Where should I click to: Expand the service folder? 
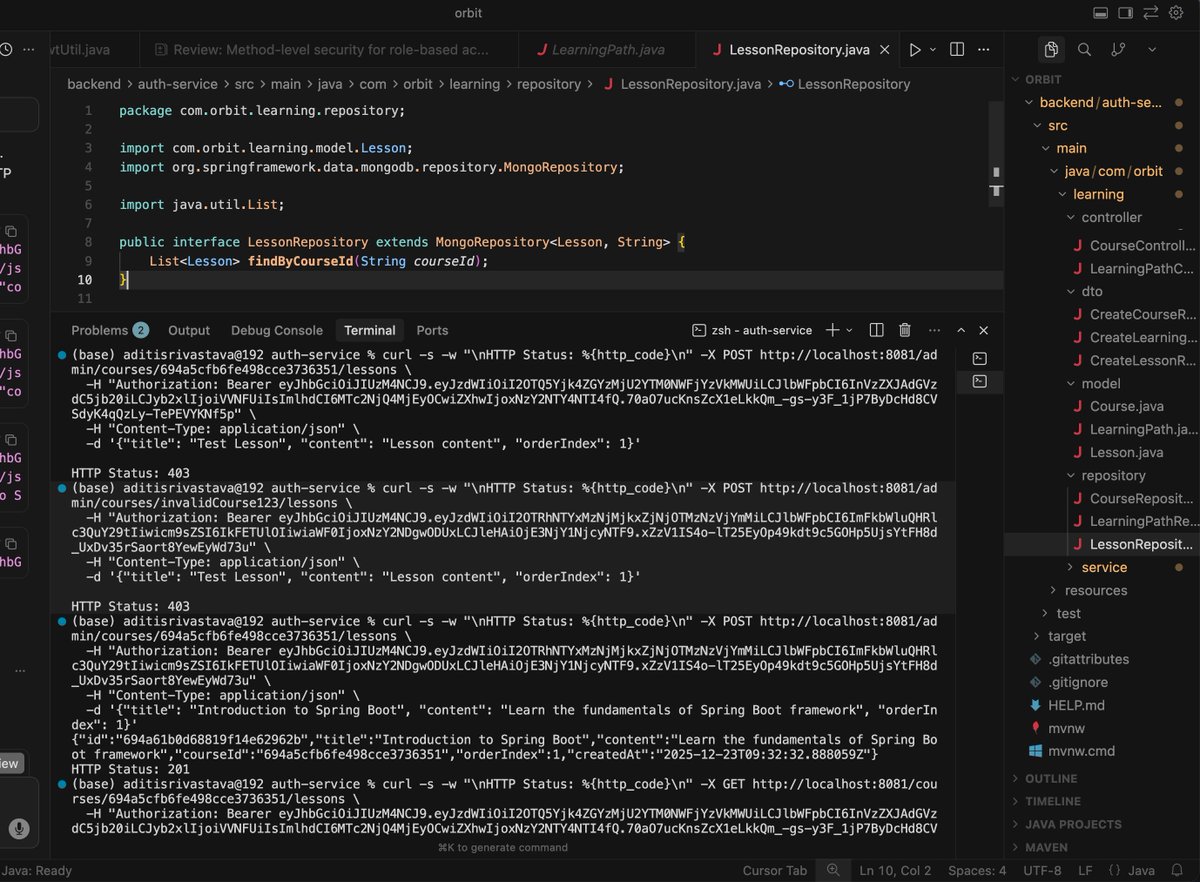(1104, 567)
